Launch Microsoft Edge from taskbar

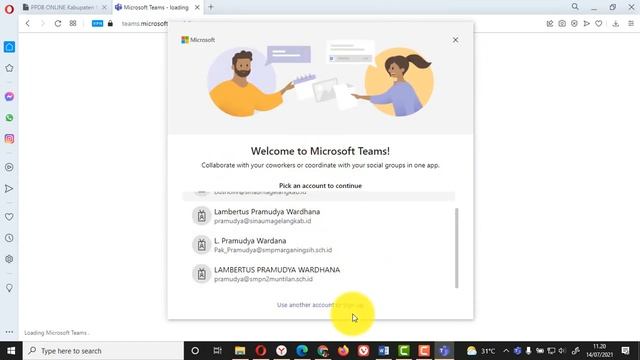302,351
